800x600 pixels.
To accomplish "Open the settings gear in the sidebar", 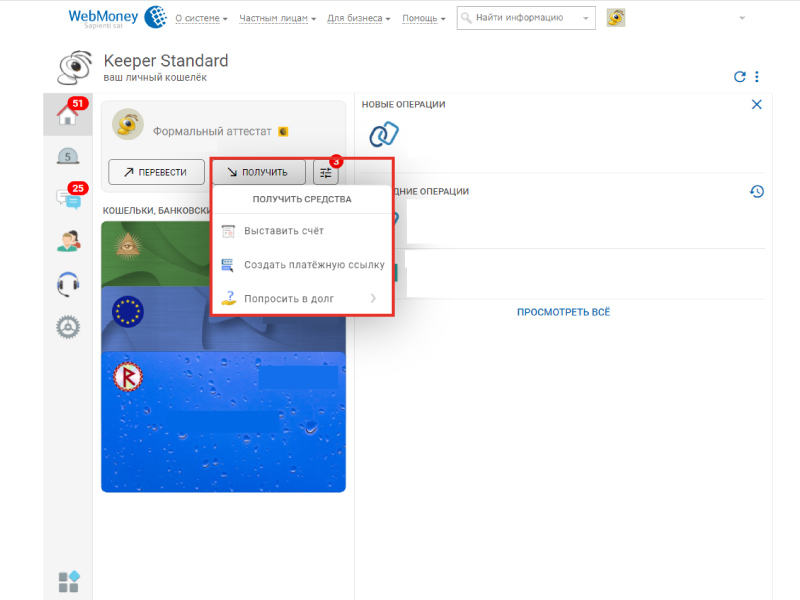I will point(67,327).
